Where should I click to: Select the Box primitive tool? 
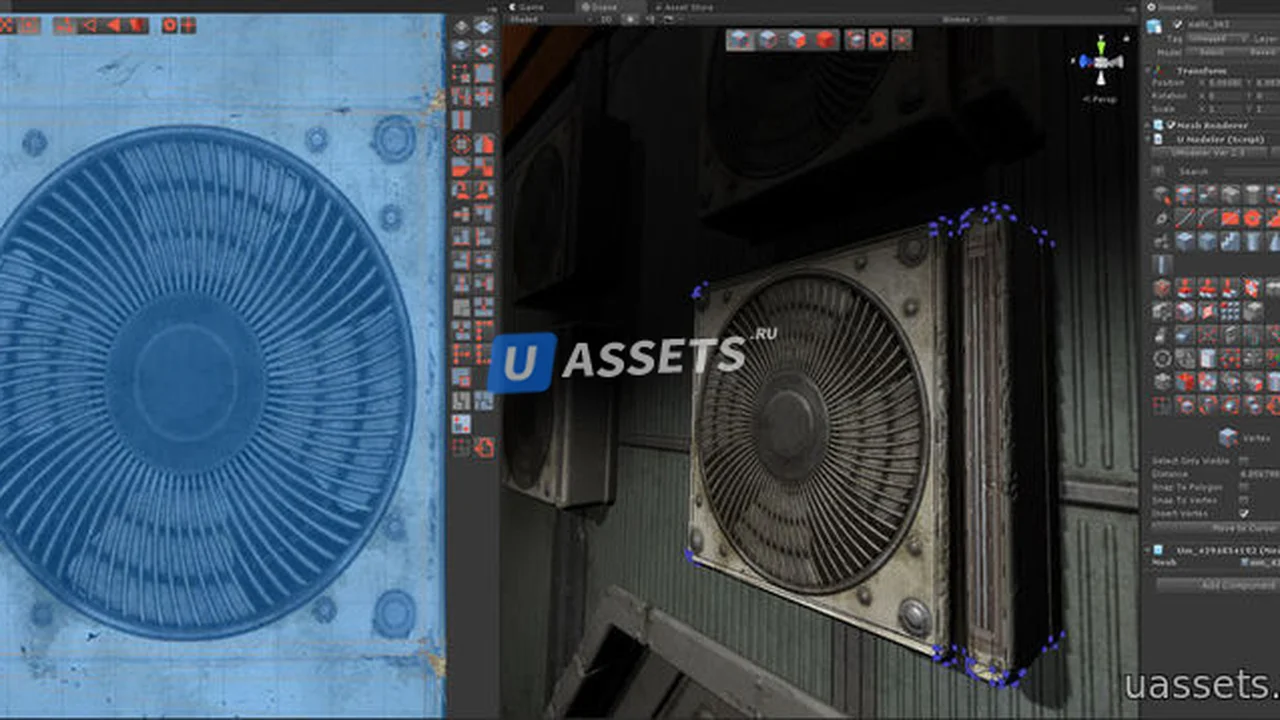(x=1184, y=240)
